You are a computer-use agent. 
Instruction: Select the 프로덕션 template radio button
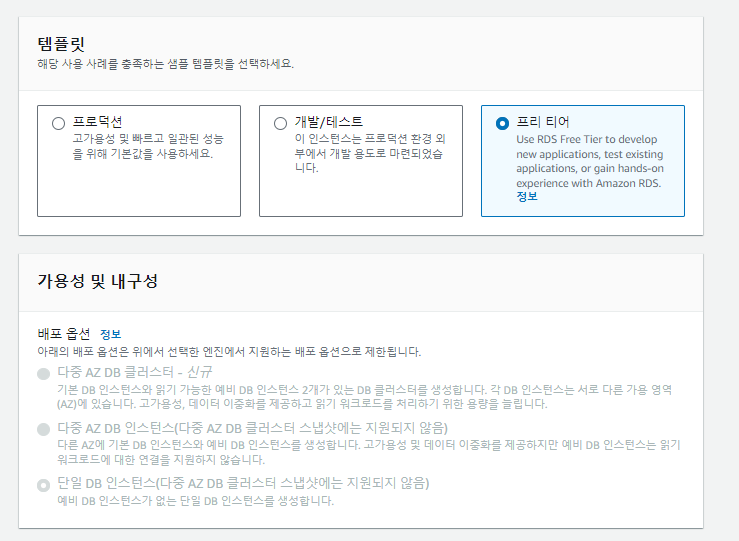pos(58,123)
